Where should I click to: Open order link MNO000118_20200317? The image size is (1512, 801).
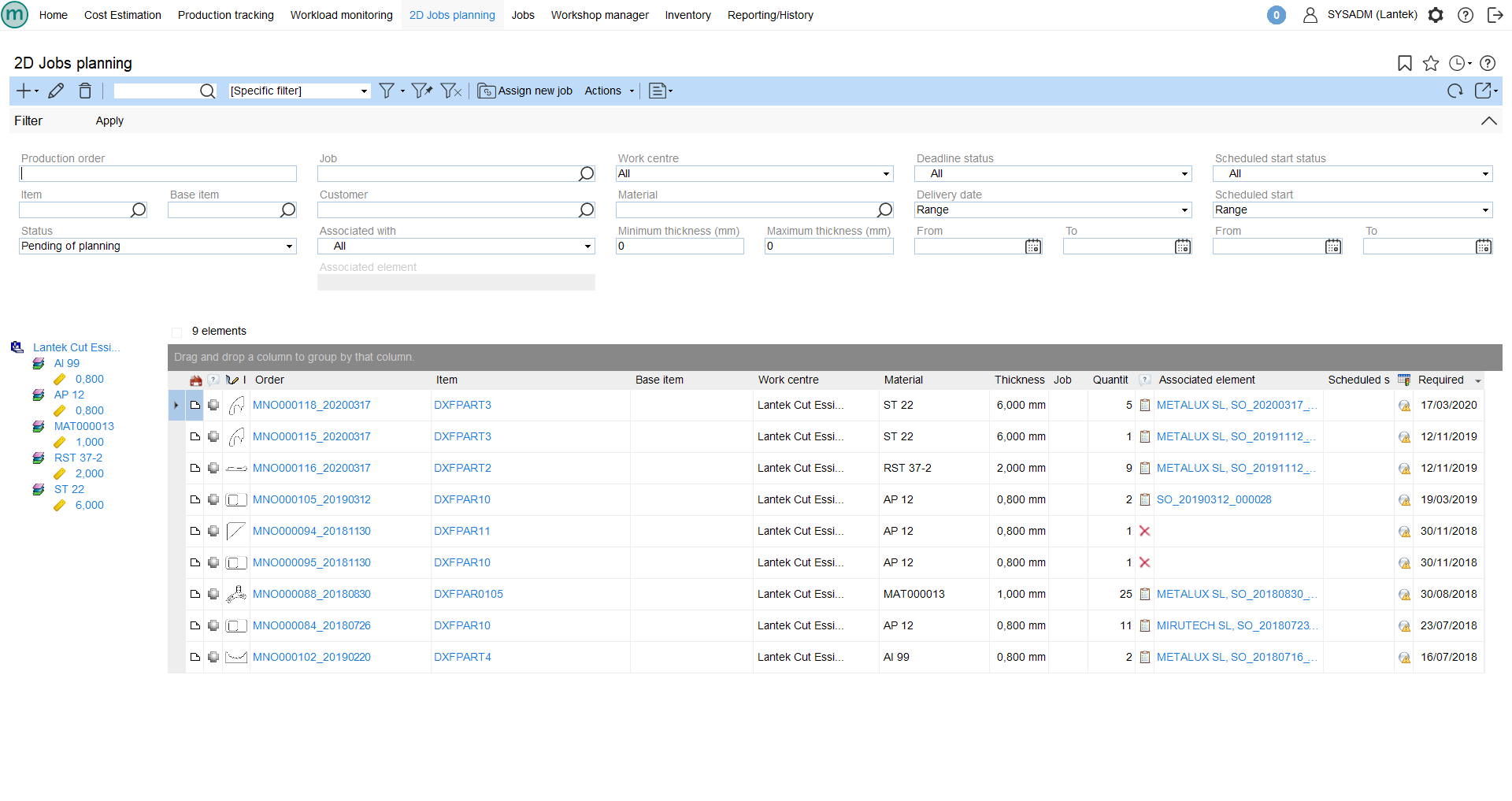pos(311,405)
